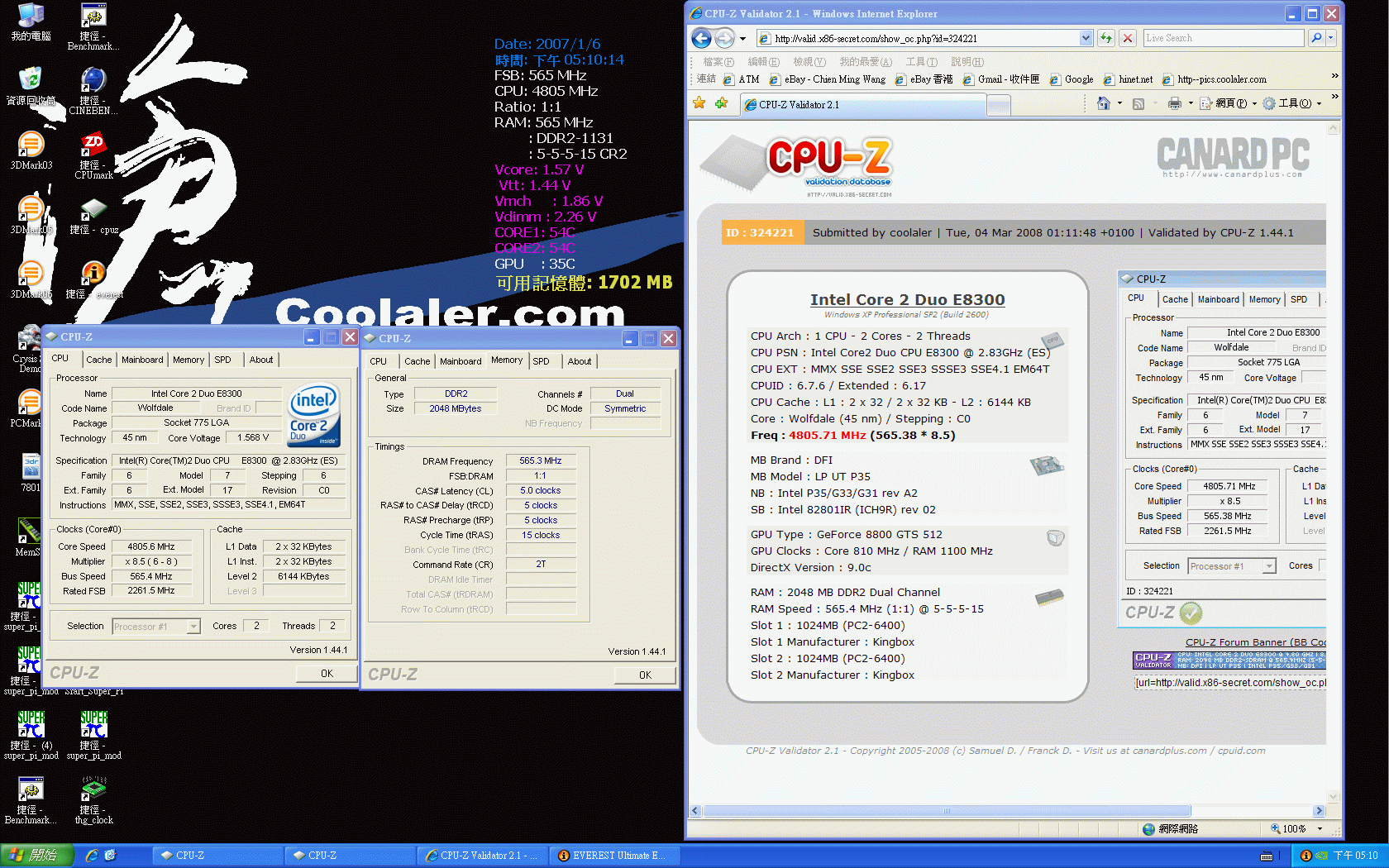
Task: Open the search provider options dropdown
Action: (x=1330, y=38)
